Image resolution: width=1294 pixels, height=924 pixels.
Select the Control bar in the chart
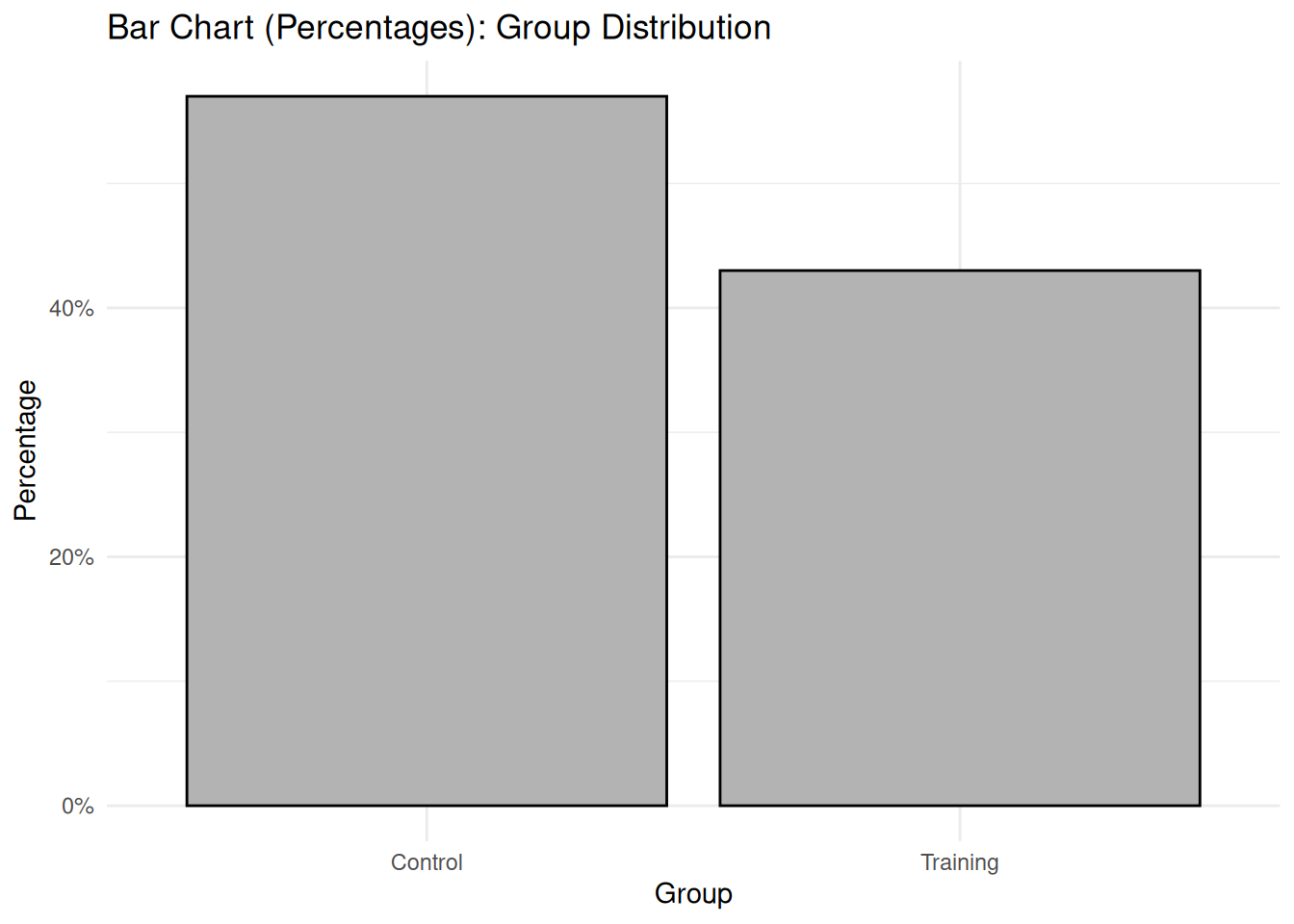click(427, 450)
